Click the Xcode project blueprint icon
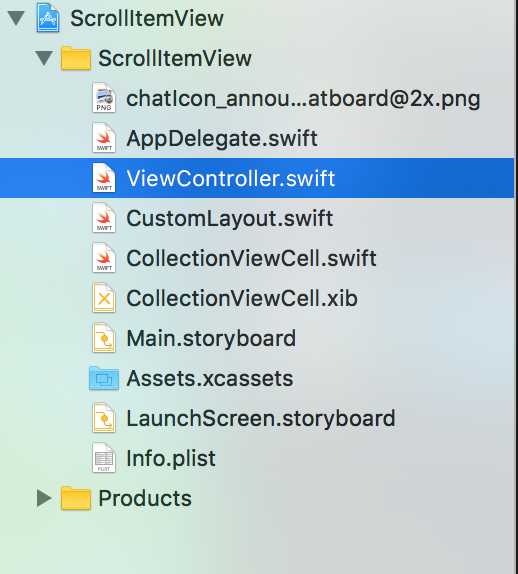The height and width of the screenshot is (574, 518). point(48,18)
